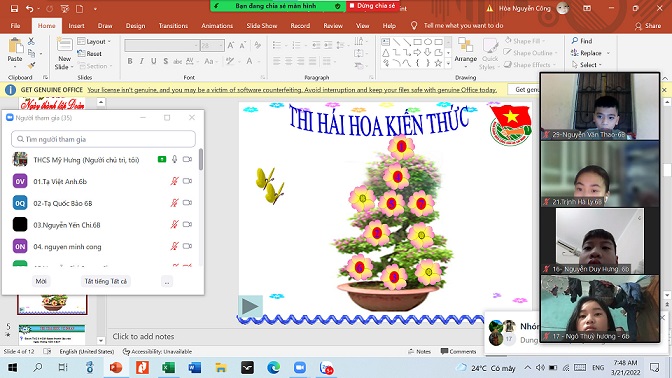Toggle microphone for THCS Mỹ Hưng host
Viewport: 672px width, 378px height.
click(174, 159)
